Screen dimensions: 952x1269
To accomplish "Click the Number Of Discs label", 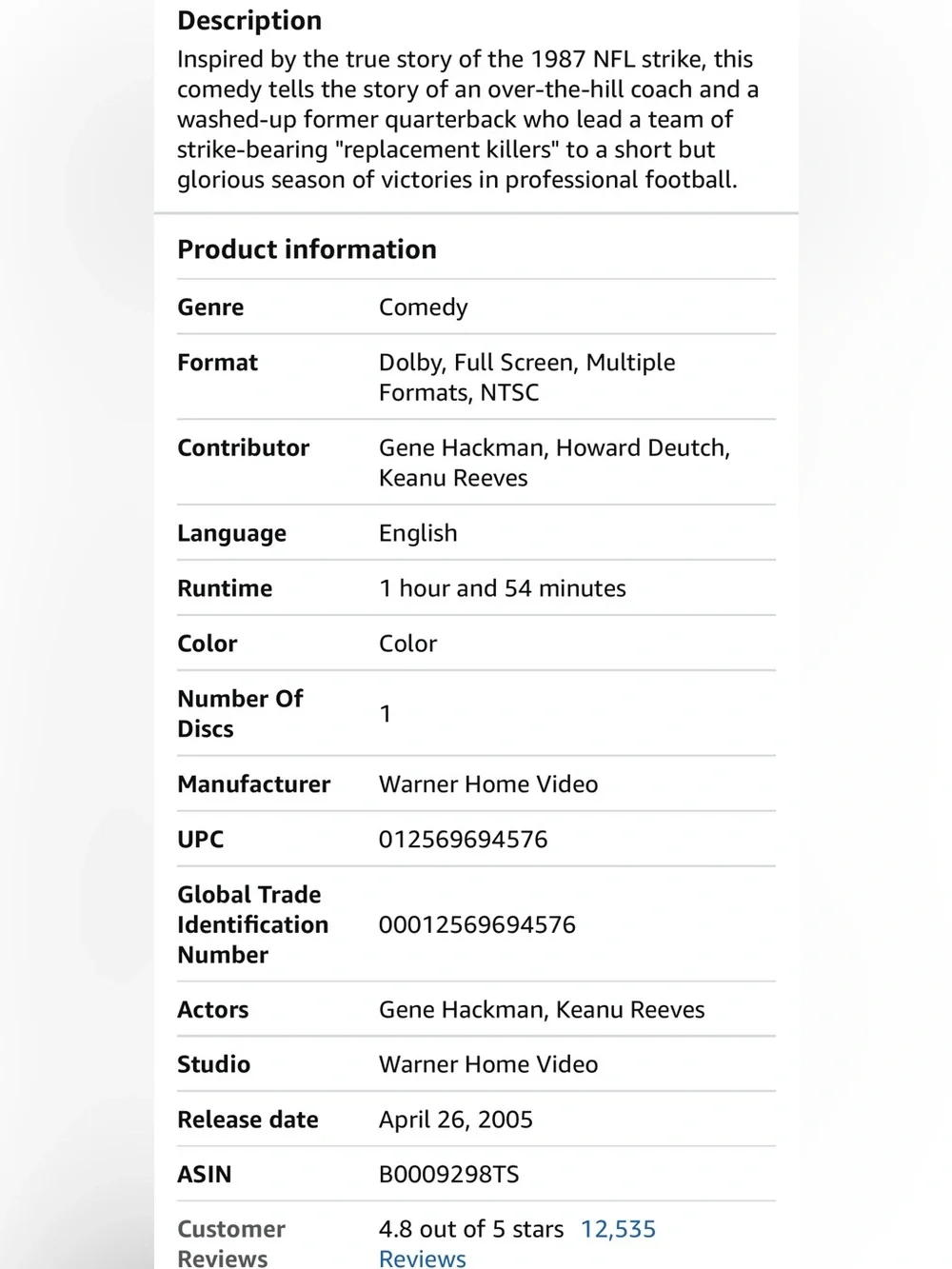I will (x=240, y=713).
